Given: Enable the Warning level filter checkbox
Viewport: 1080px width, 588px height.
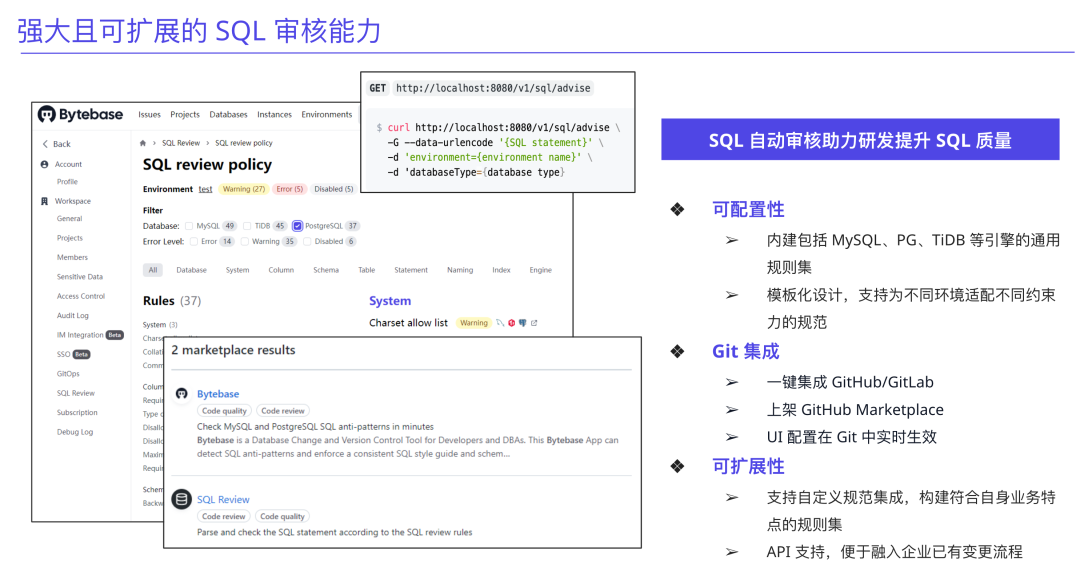Looking at the screenshot, I should (x=245, y=242).
